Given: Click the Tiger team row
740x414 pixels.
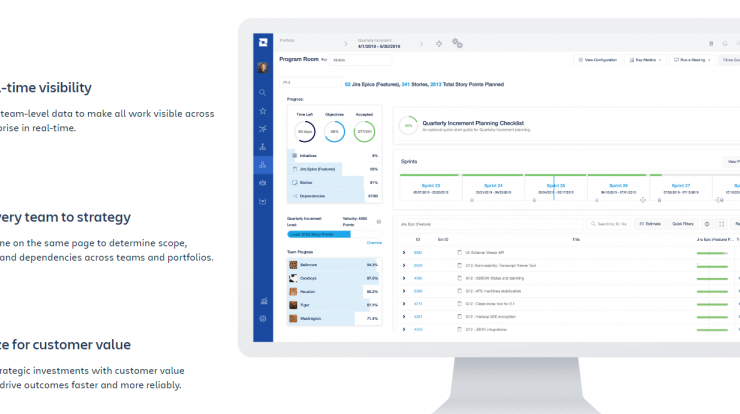Looking at the screenshot, I should coord(334,305).
